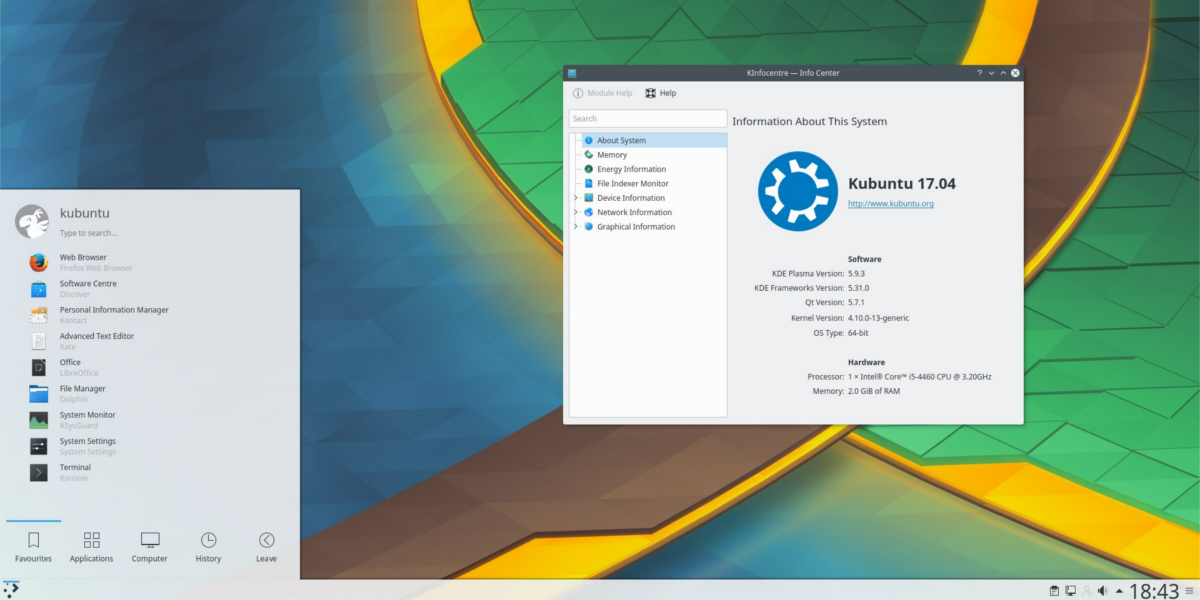Open the audio volume tray icon

pos(1102,590)
